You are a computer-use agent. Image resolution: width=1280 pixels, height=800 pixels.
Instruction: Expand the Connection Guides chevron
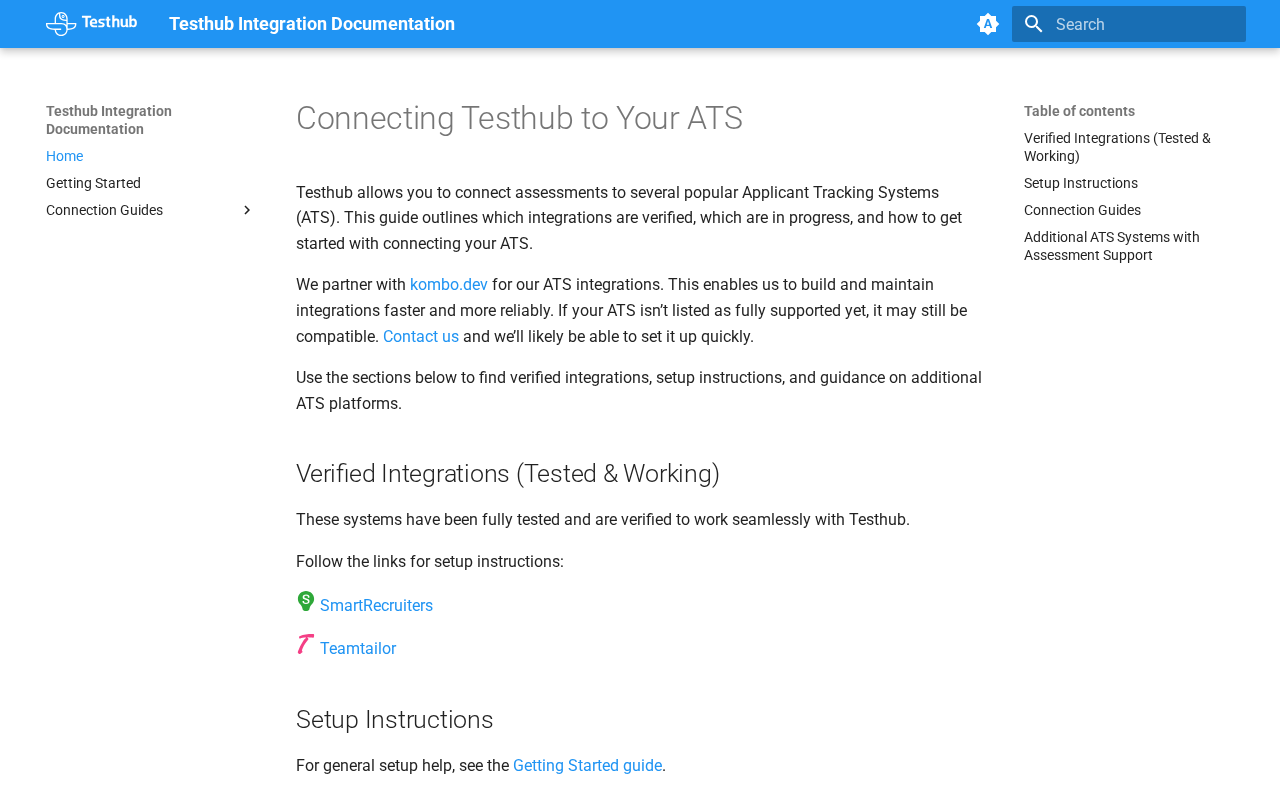[x=247, y=210]
